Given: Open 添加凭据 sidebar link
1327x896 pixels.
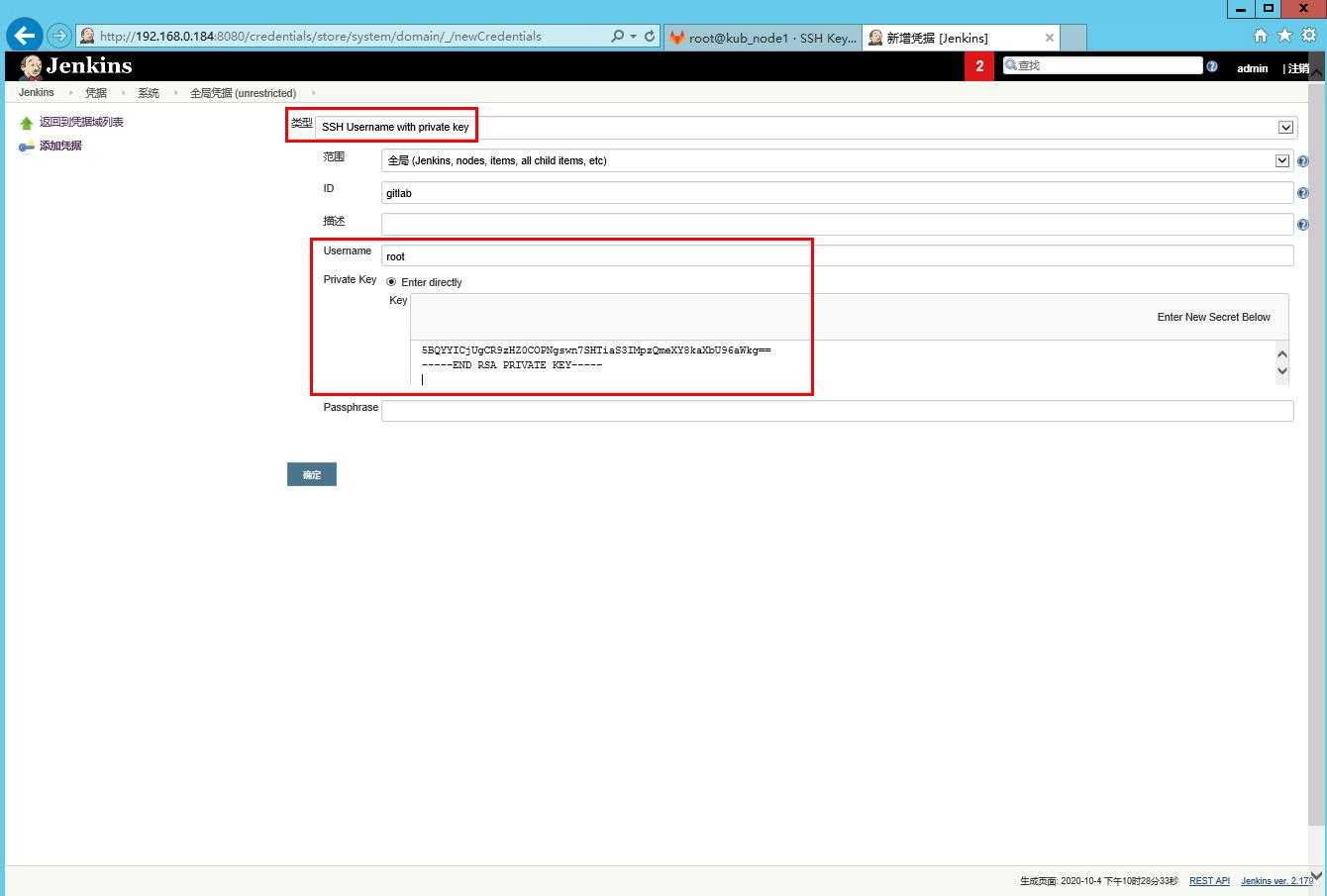Looking at the screenshot, I should (x=60, y=146).
